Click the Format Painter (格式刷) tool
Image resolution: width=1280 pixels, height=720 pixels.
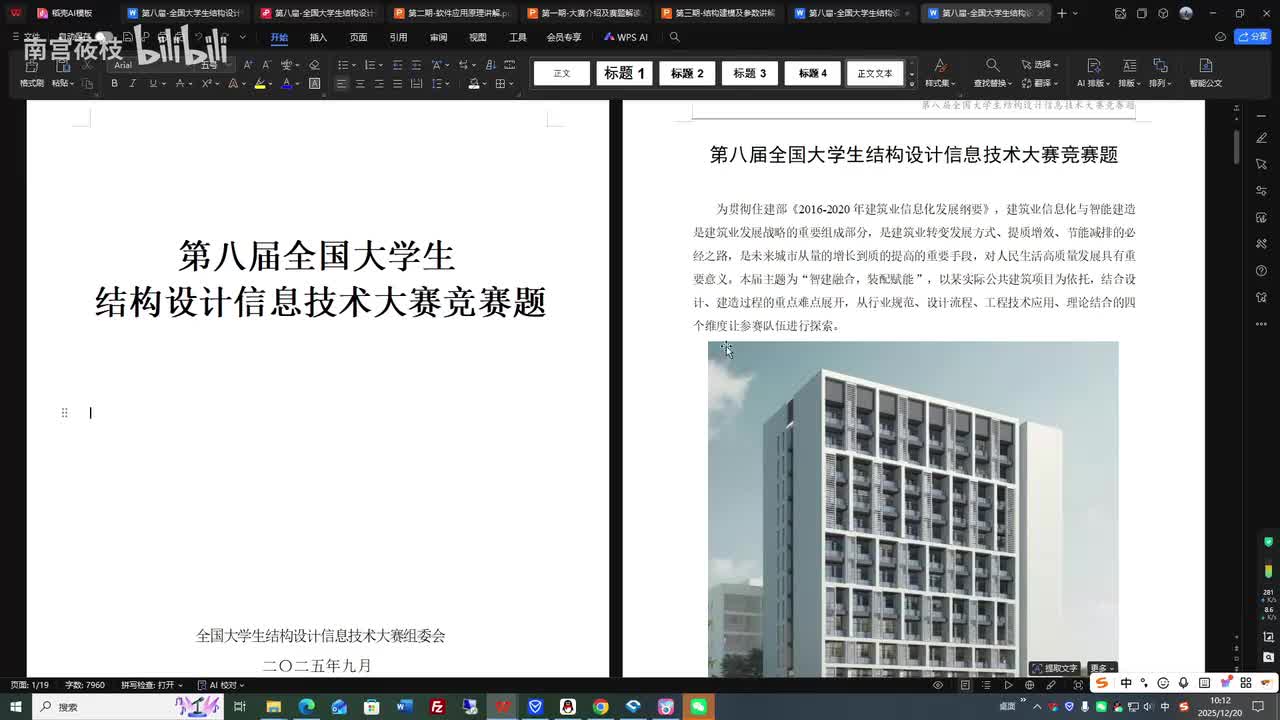click(x=32, y=73)
